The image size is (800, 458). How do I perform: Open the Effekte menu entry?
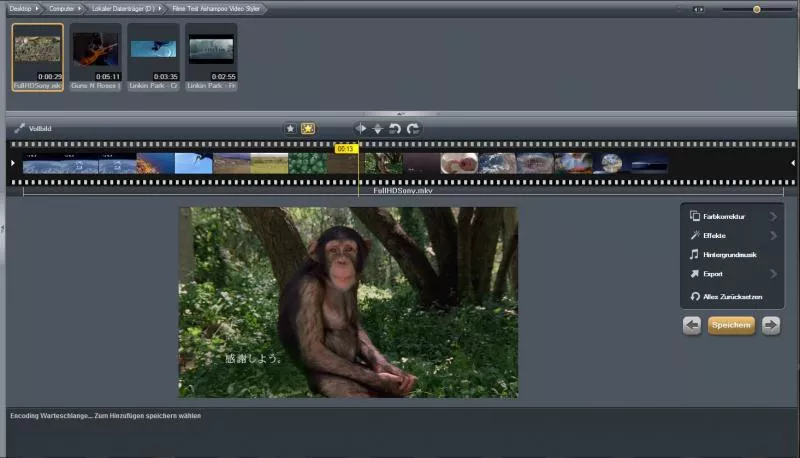[x=732, y=235]
